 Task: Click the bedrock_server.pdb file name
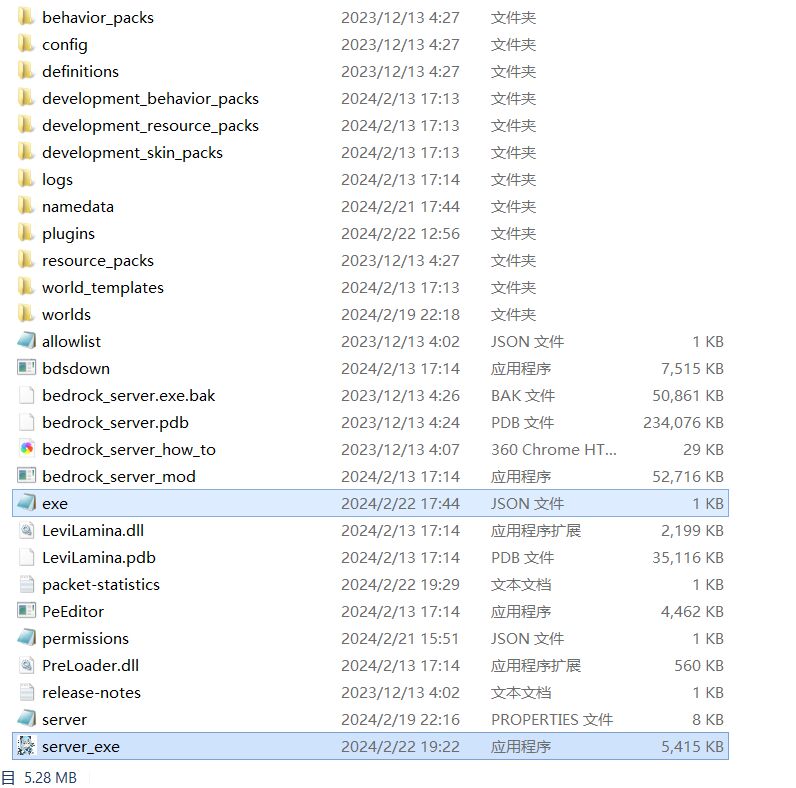click(115, 422)
